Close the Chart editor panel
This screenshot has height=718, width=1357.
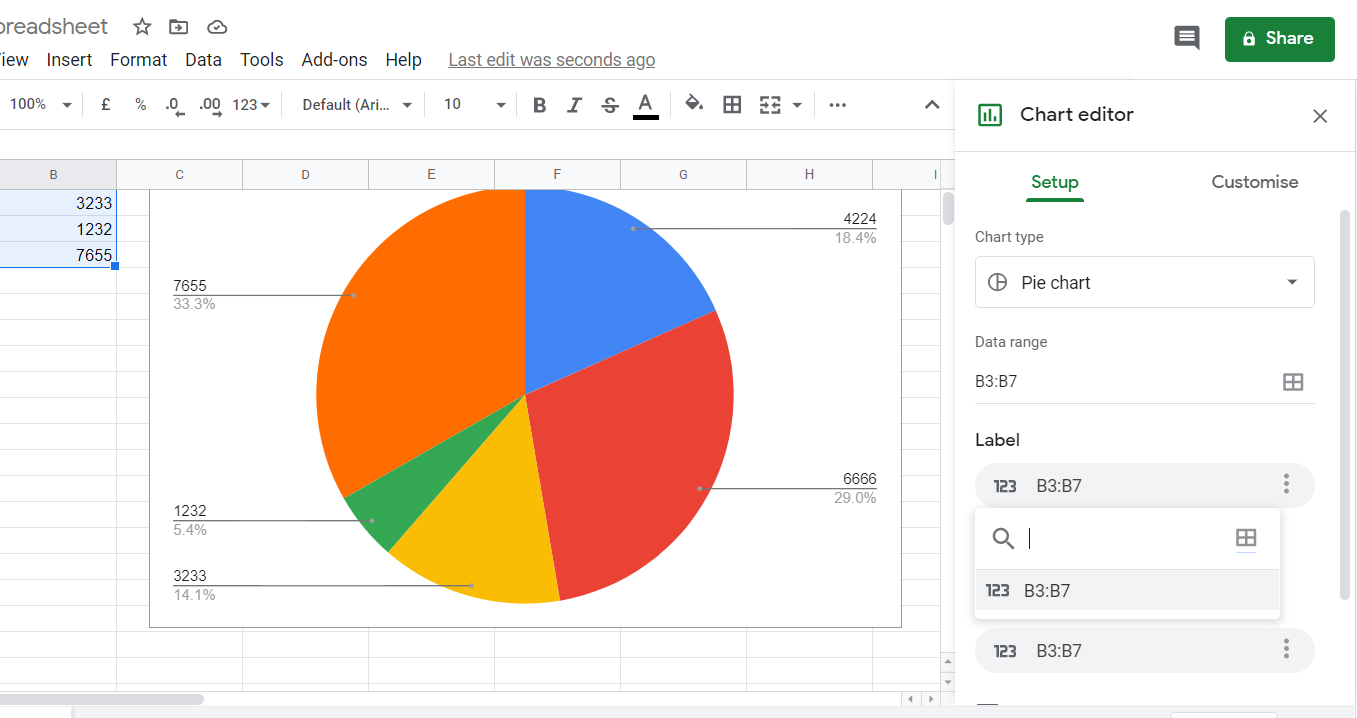click(x=1320, y=116)
